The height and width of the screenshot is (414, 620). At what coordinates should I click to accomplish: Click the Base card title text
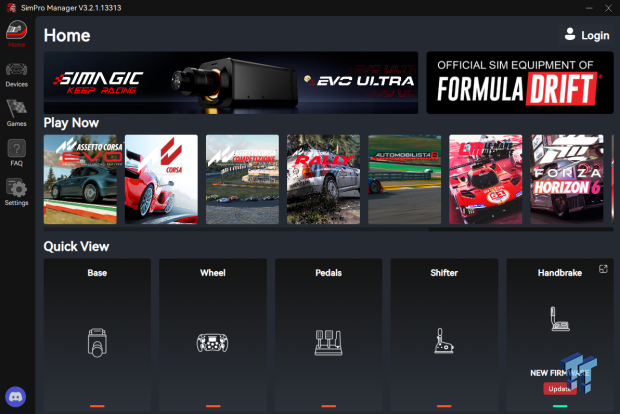(97, 273)
